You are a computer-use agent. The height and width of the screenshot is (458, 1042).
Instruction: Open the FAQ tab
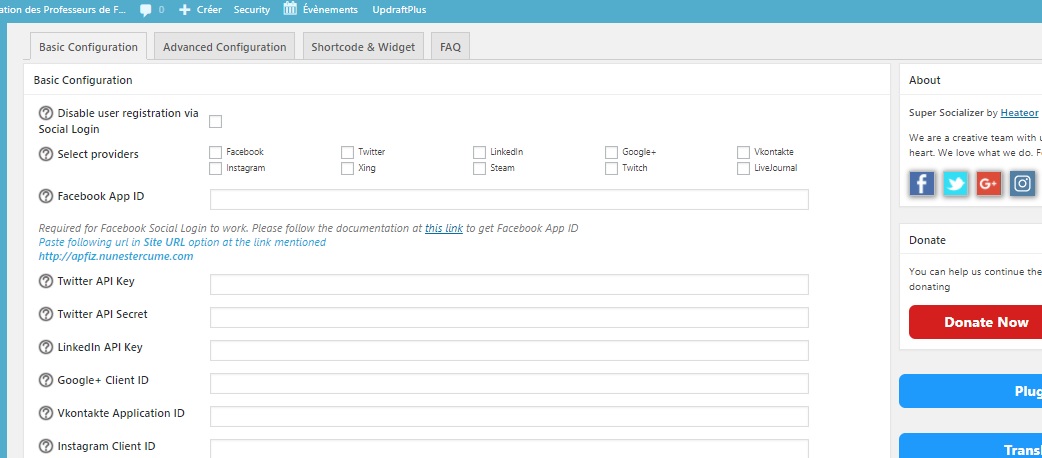[451, 47]
